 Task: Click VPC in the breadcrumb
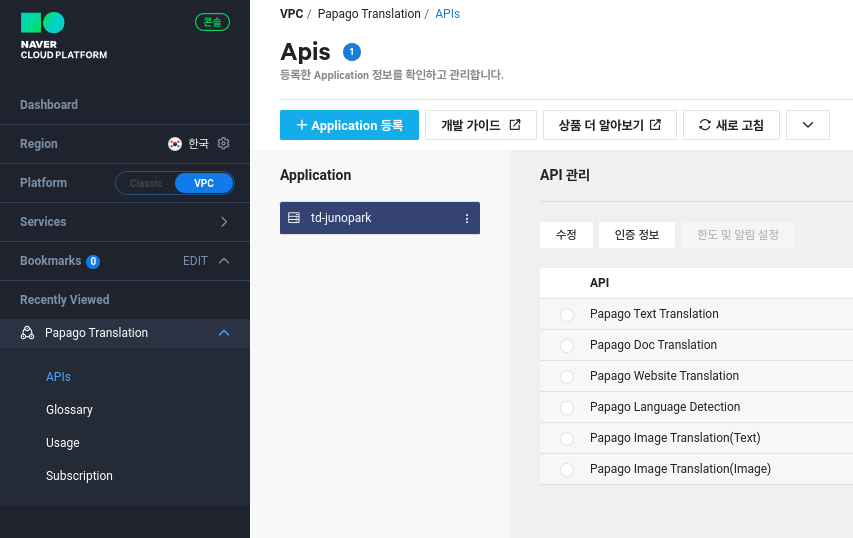[292, 14]
